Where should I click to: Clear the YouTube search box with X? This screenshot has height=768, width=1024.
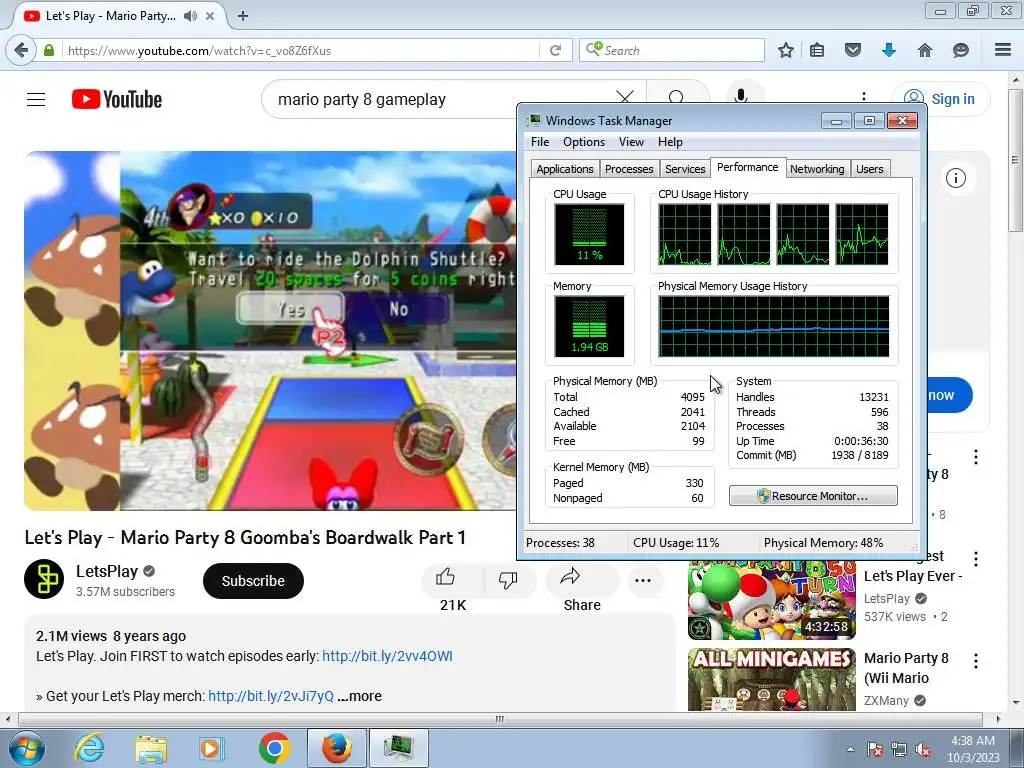tap(625, 98)
